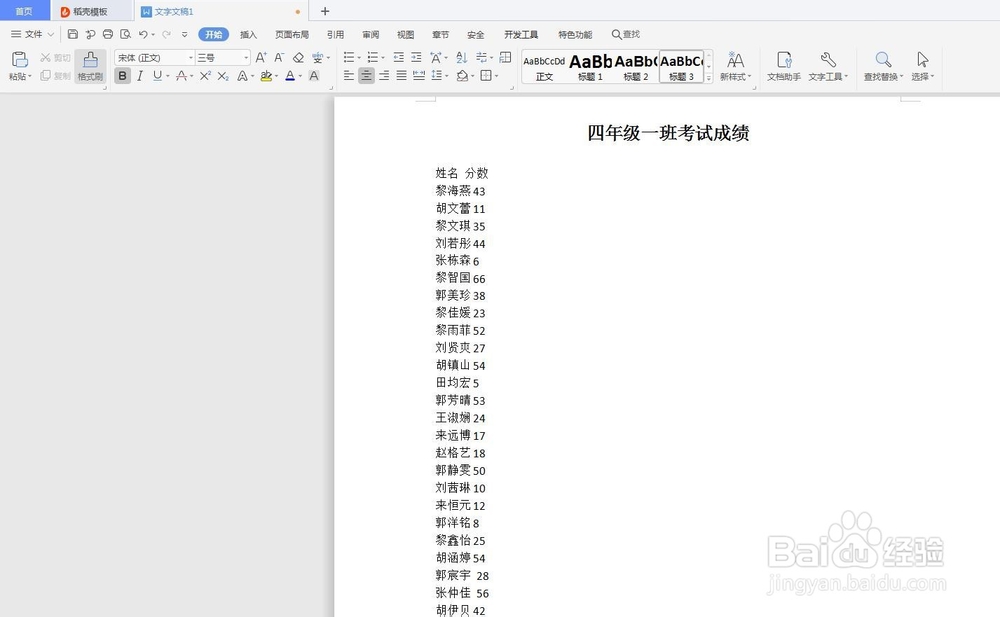The height and width of the screenshot is (617, 1000).
Task: Click the Align Right icon
Action: click(384, 76)
